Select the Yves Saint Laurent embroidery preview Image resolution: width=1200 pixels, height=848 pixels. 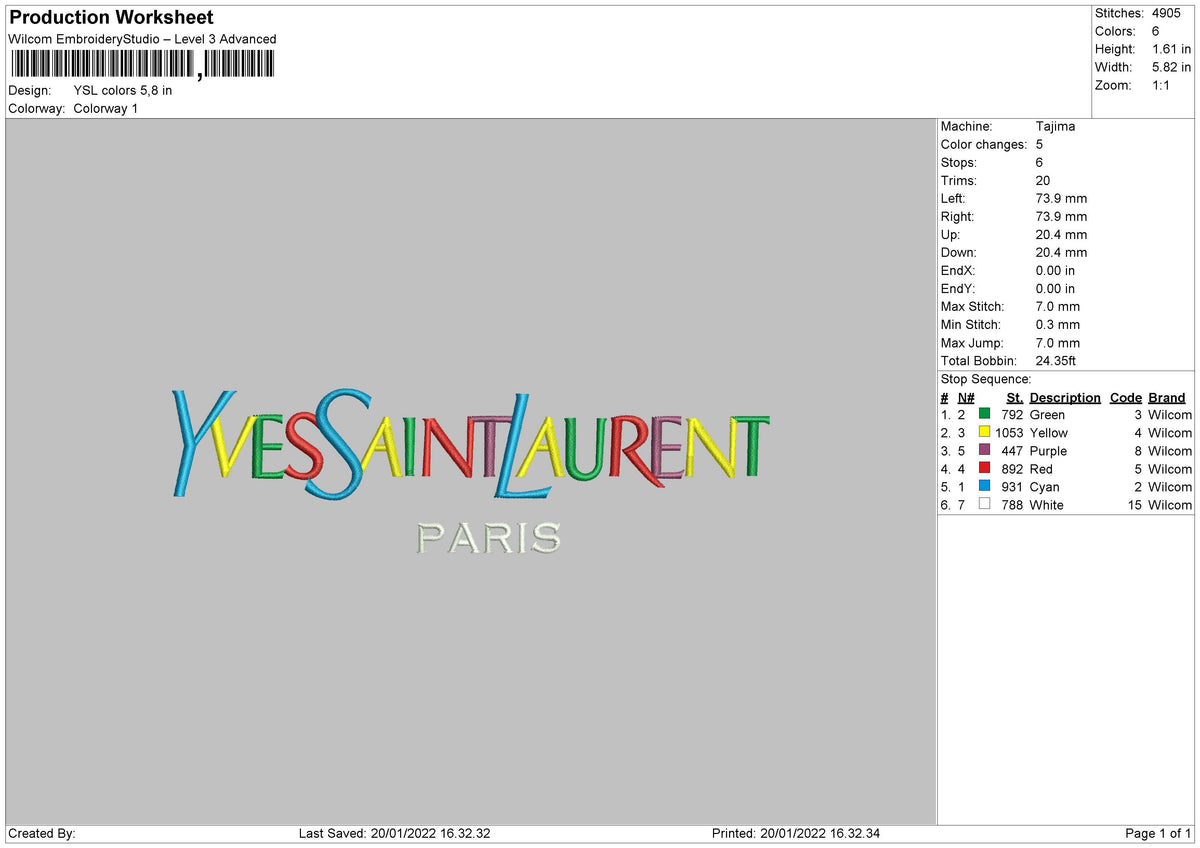470,440
